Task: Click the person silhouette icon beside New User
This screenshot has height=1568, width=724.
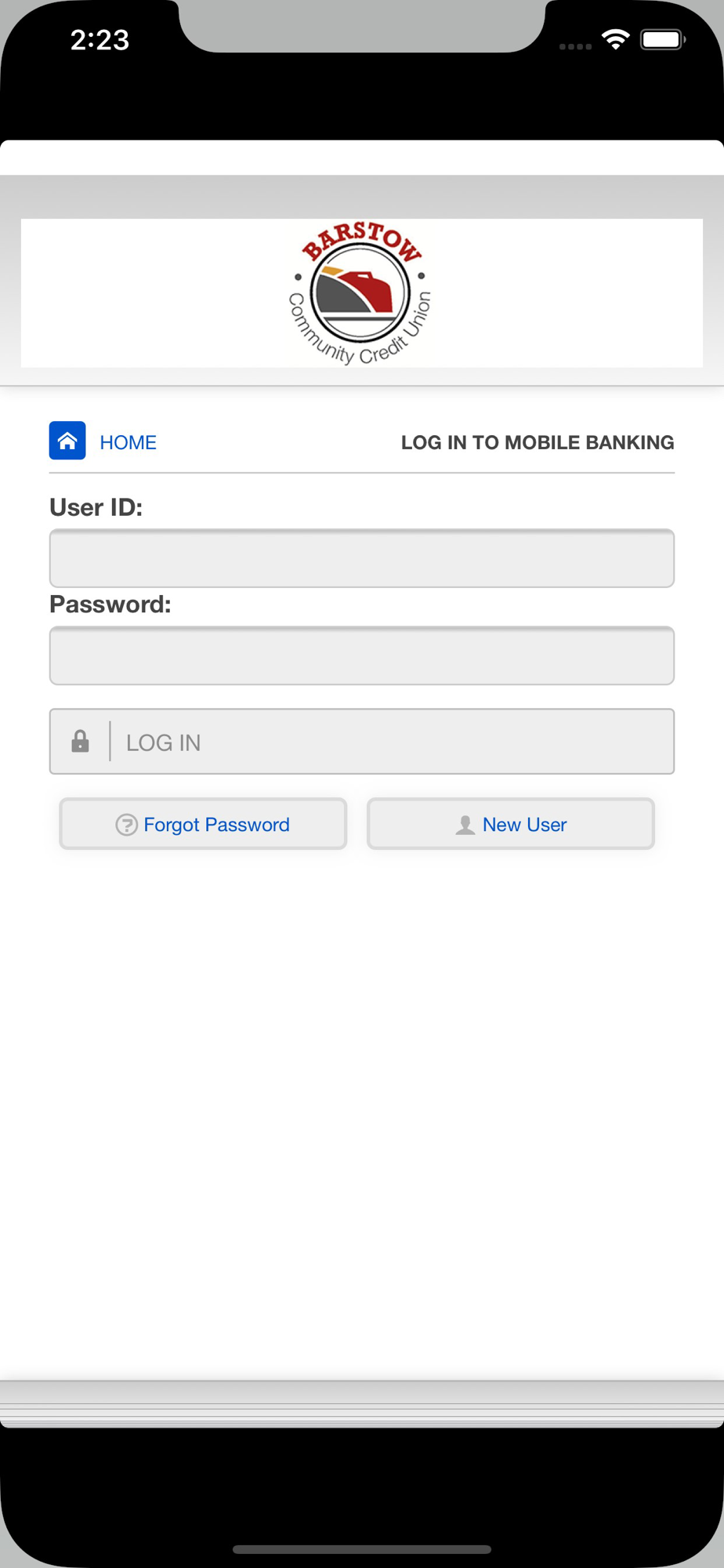Action: (465, 825)
